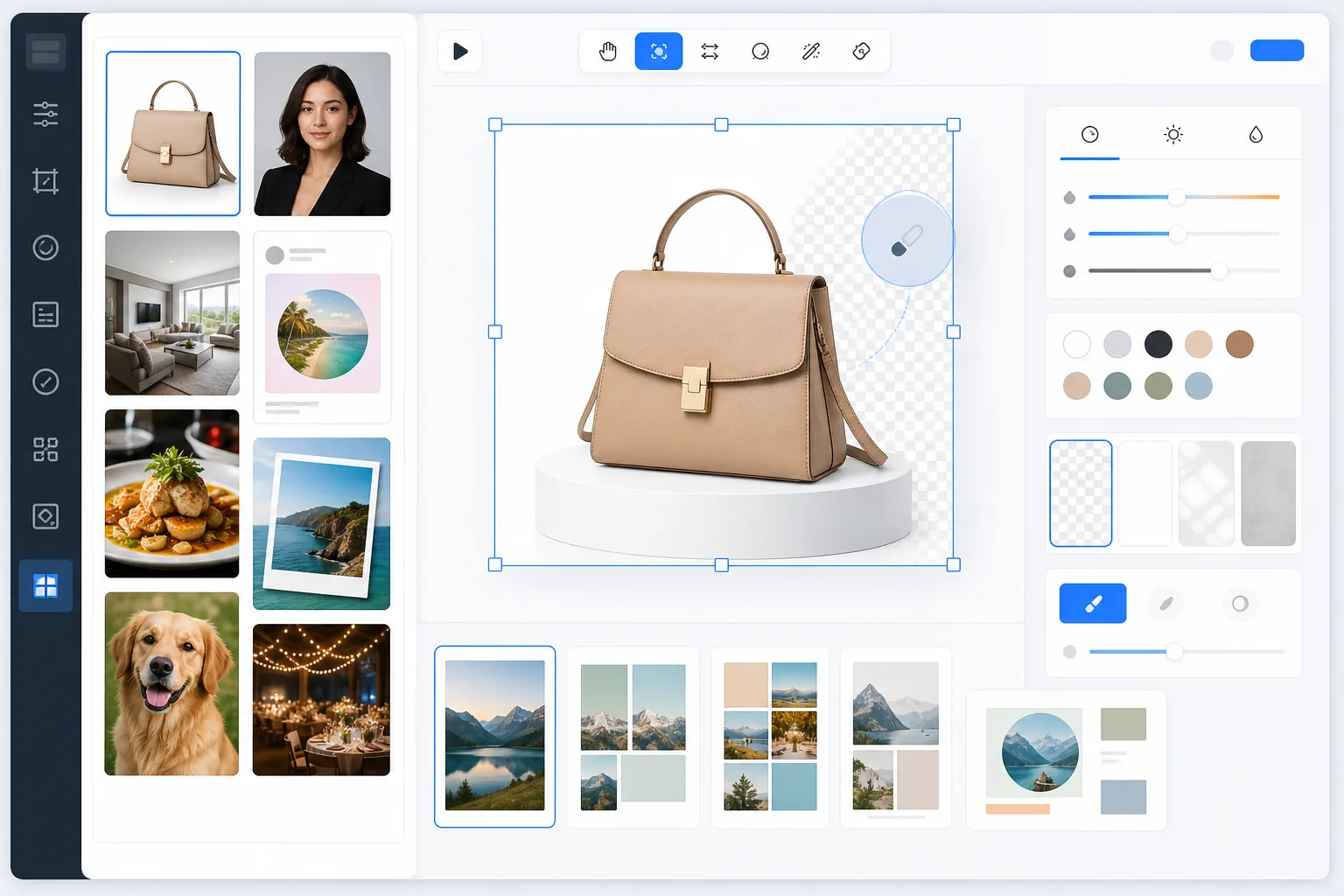This screenshot has height=896, width=1344.
Task: Click the diamond frame icon in sidebar
Action: click(45, 516)
